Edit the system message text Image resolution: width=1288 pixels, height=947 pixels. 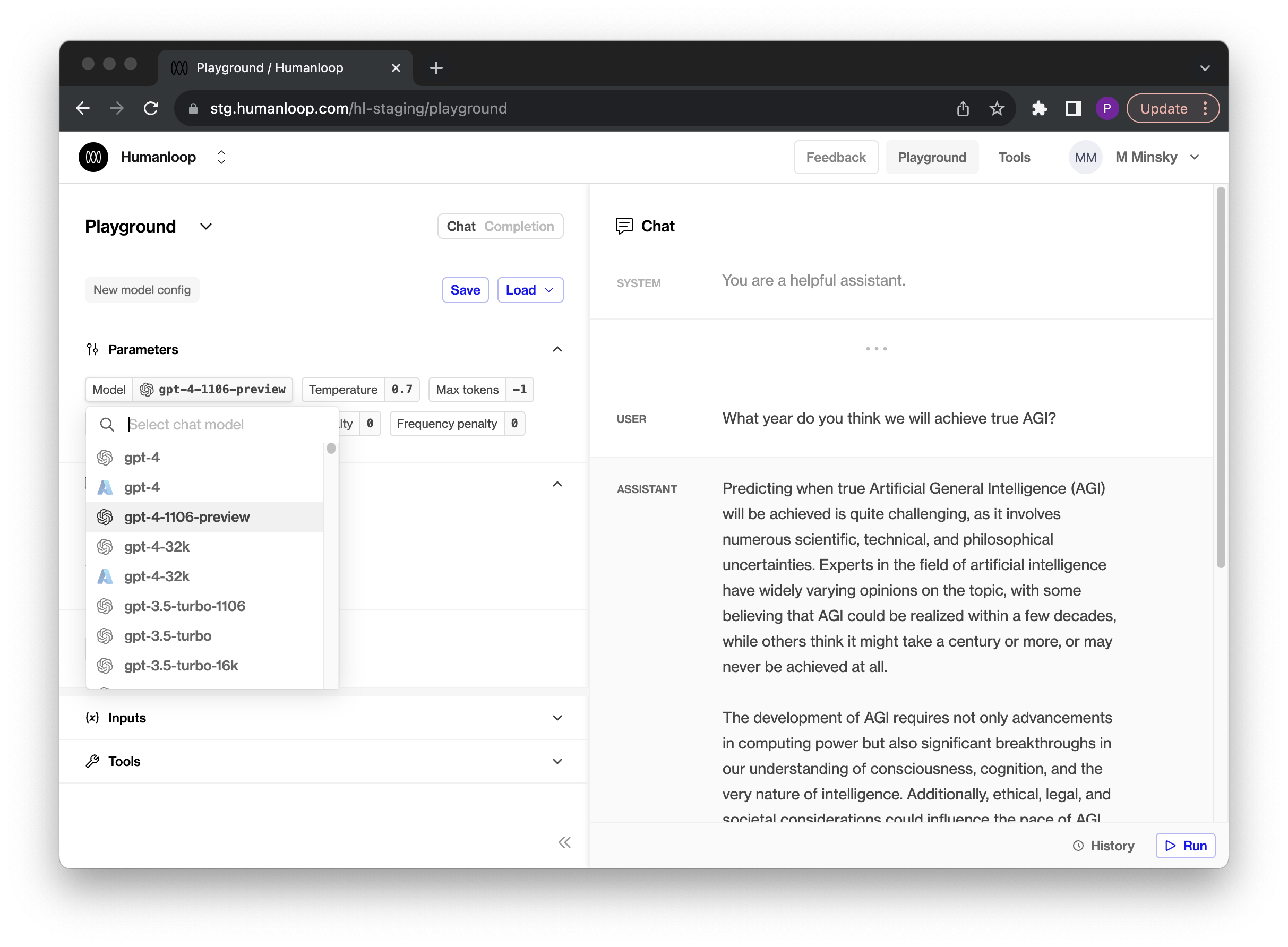point(813,280)
